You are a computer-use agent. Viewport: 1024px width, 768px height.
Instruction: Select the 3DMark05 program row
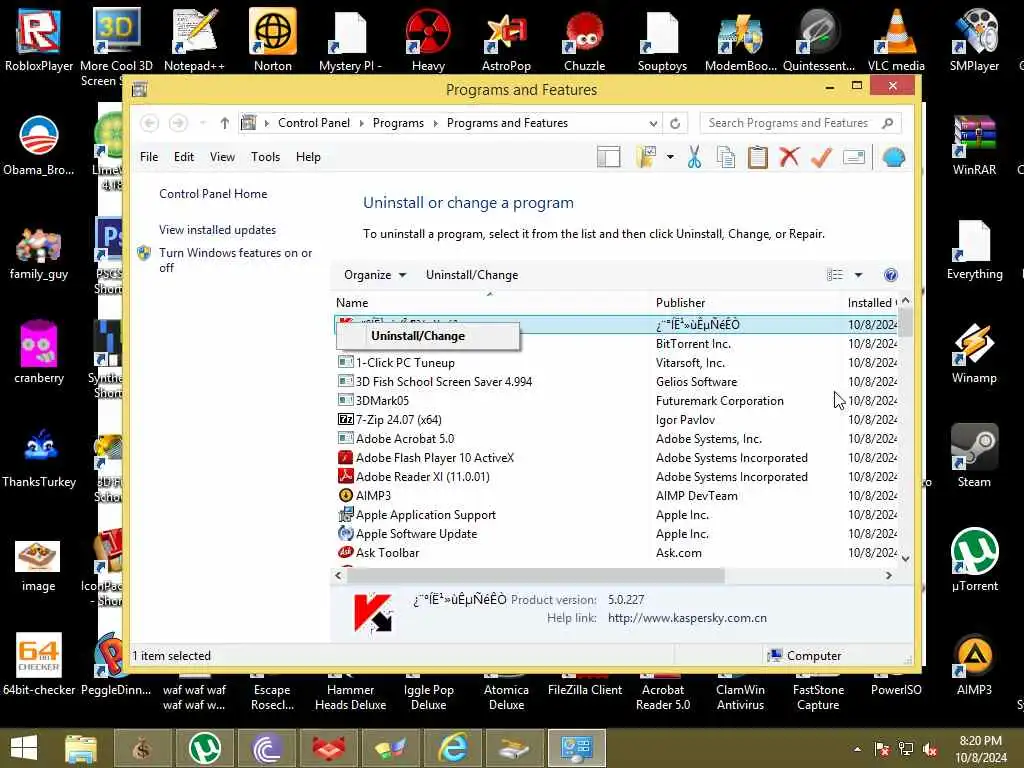(615, 401)
